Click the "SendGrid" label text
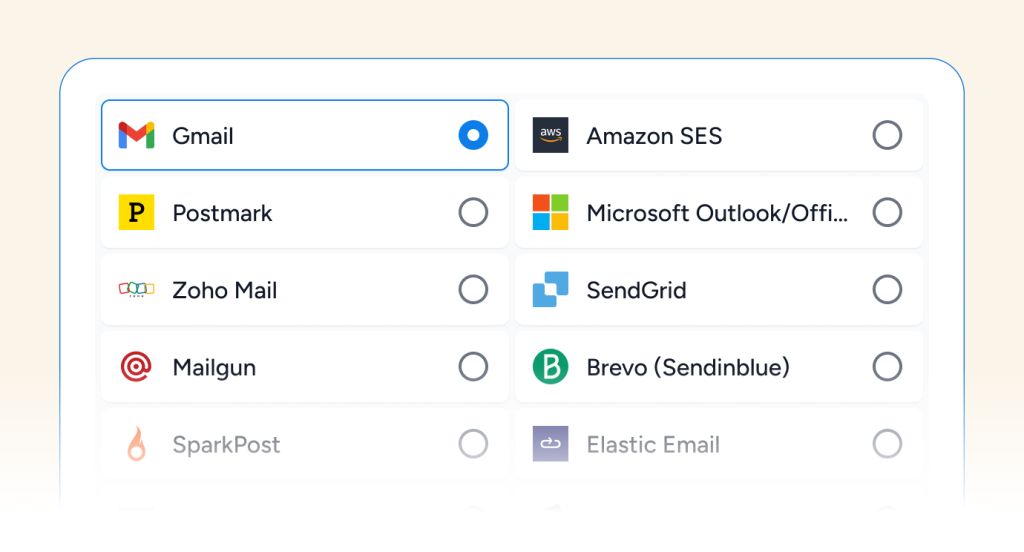 tap(636, 290)
